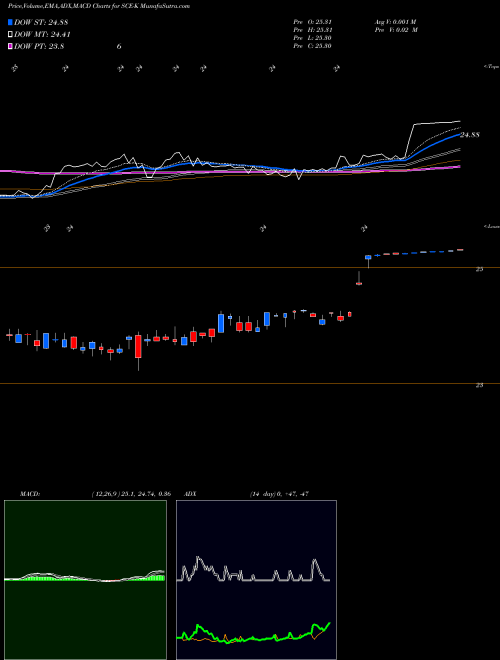Open the dark blue ADX indicator panel
This screenshot has height=660, width=500.
coord(256,580)
